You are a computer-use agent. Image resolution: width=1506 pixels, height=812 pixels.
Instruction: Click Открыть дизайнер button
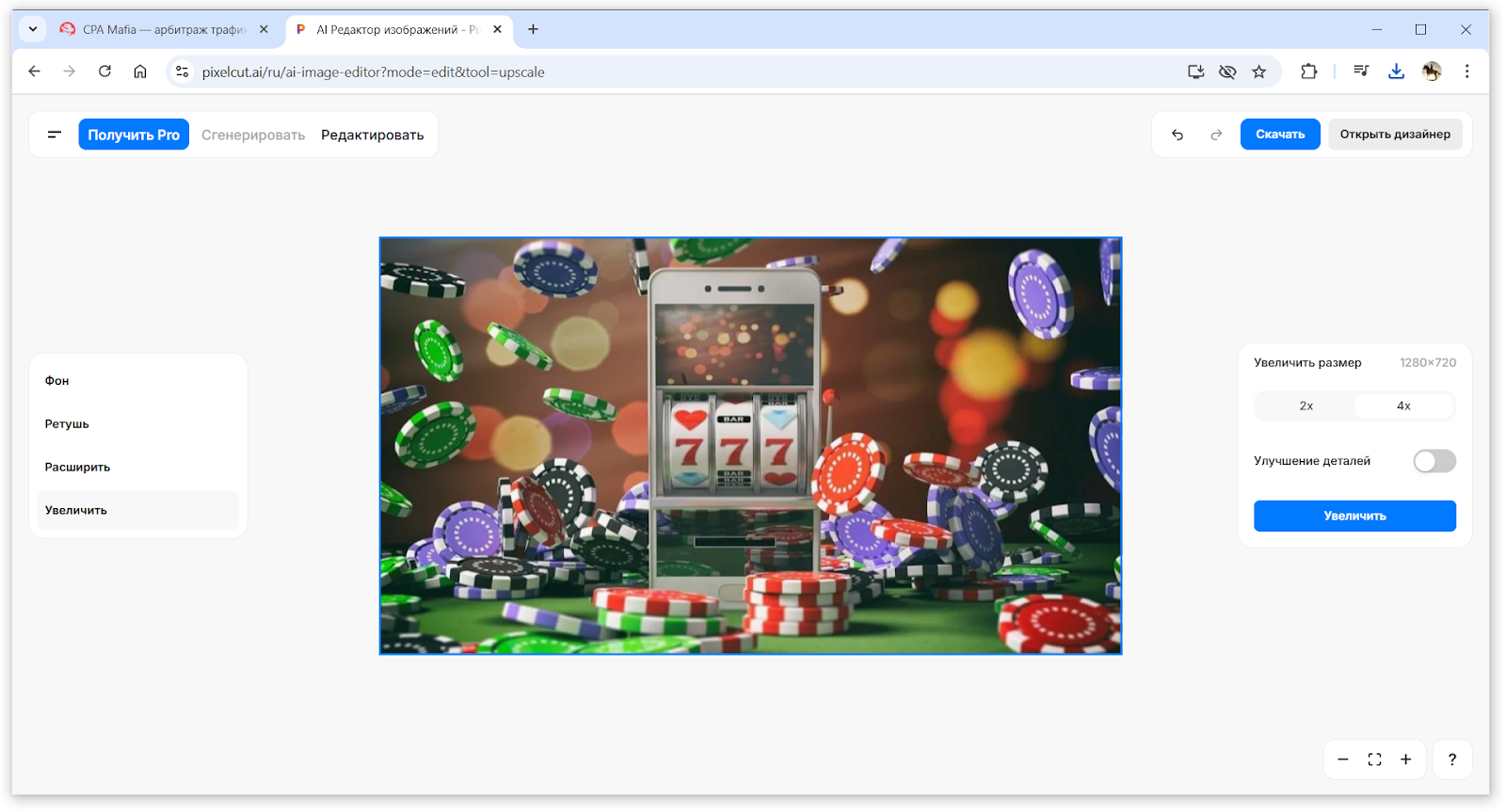(x=1395, y=135)
